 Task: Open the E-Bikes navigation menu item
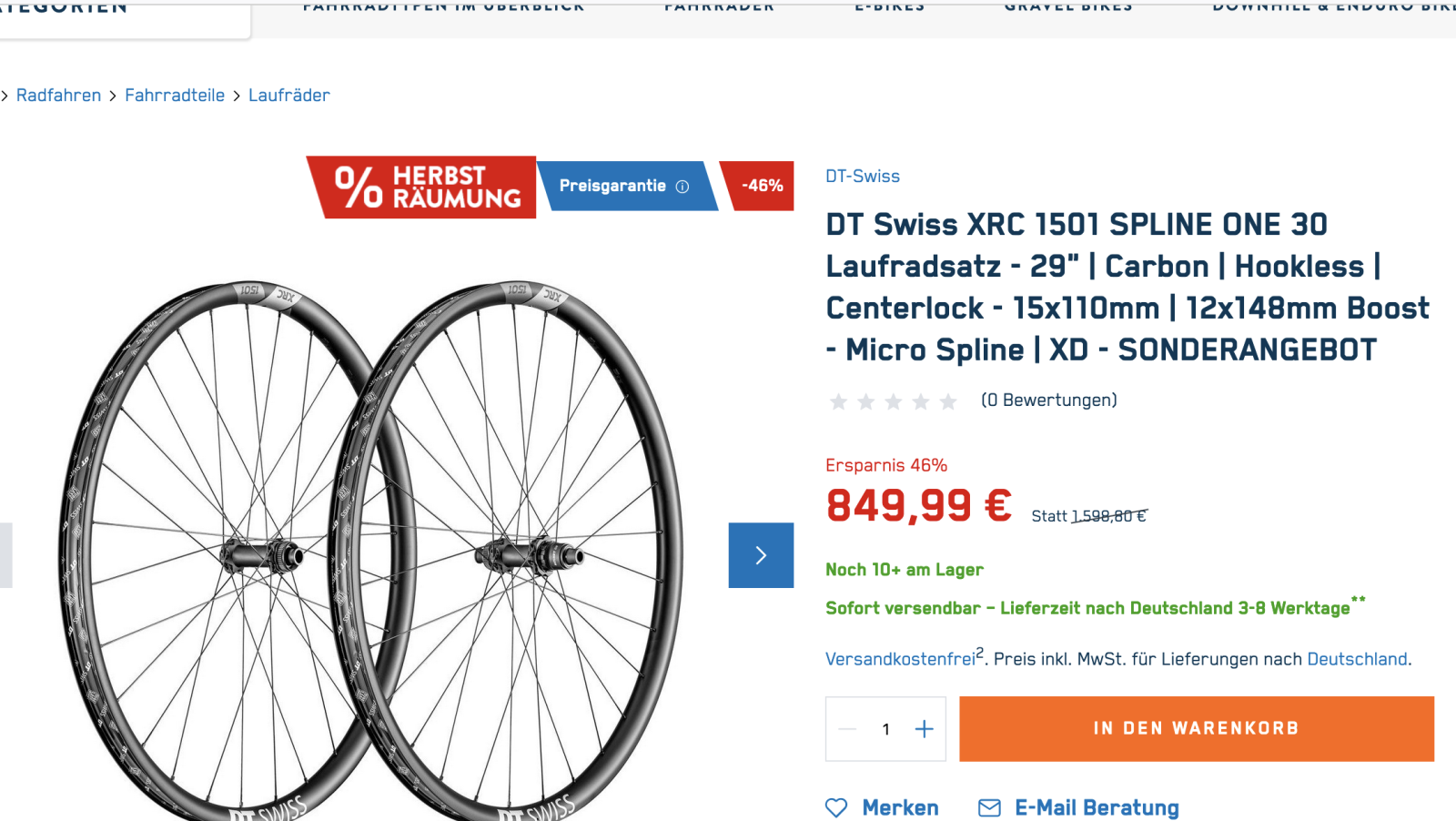(890, 7)
